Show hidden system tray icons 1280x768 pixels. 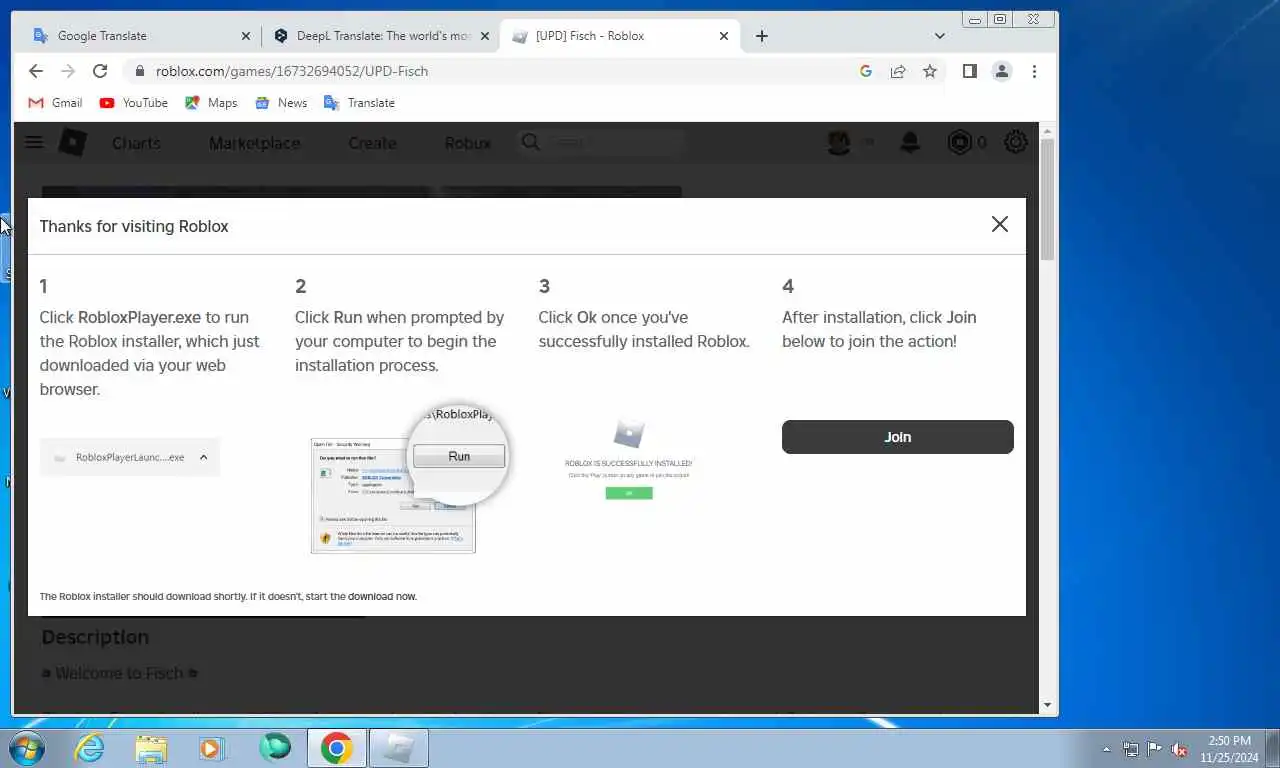1106,749
